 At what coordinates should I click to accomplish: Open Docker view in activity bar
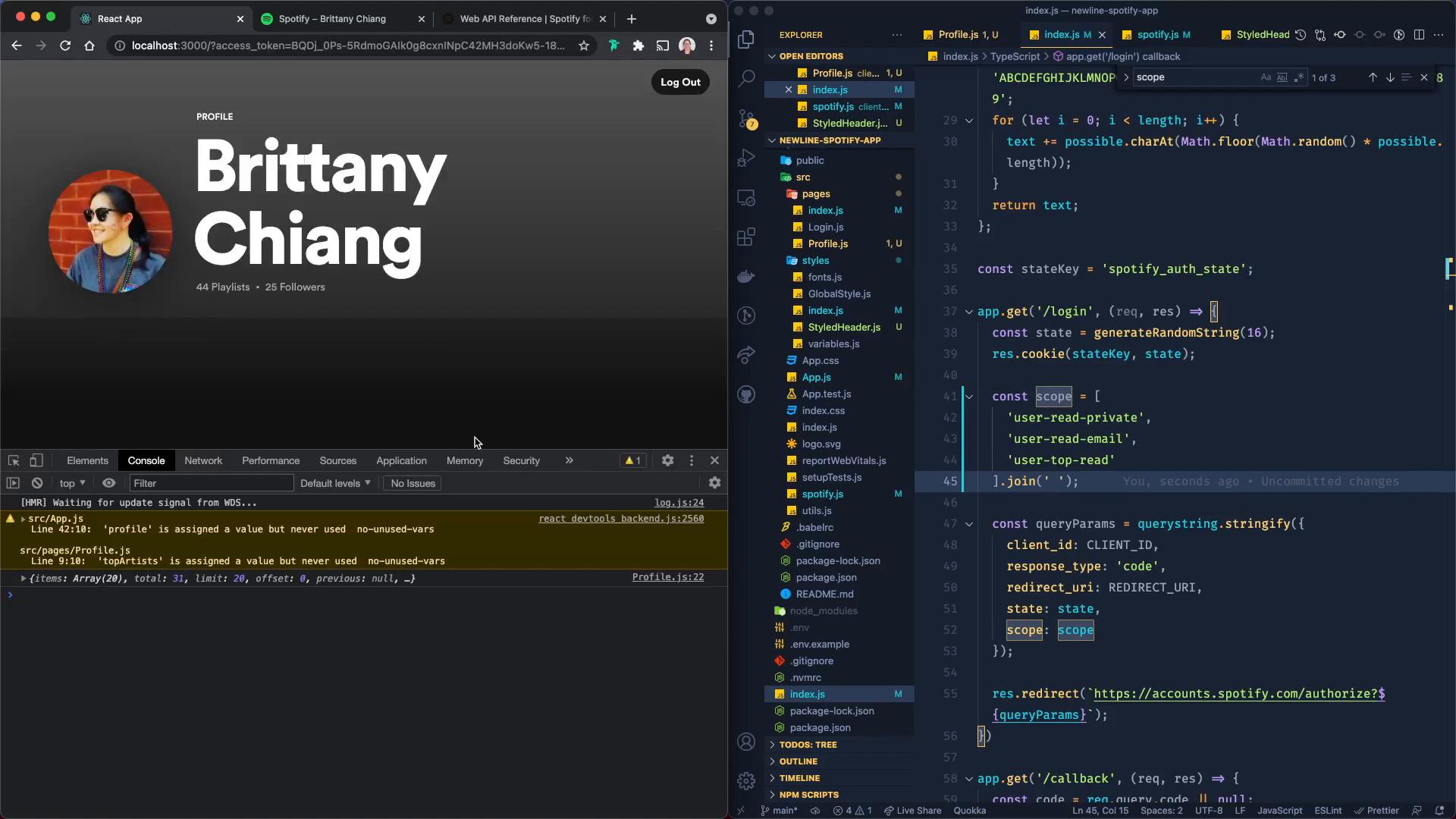[746, 276]
